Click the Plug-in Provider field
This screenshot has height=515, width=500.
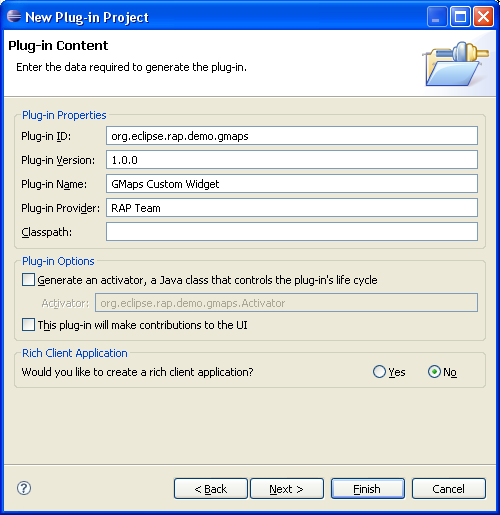pos(292,208)
